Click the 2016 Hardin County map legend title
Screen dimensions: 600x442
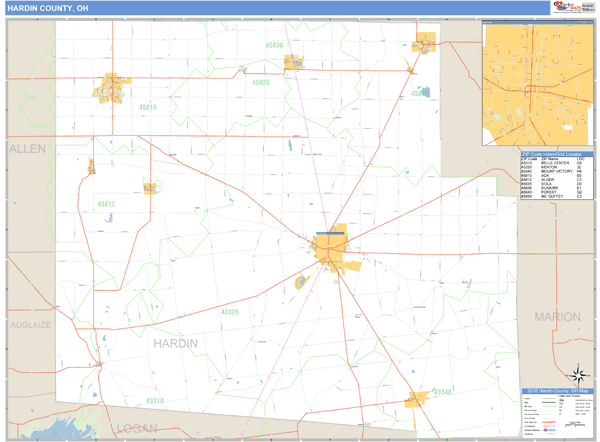click(557, 390)
